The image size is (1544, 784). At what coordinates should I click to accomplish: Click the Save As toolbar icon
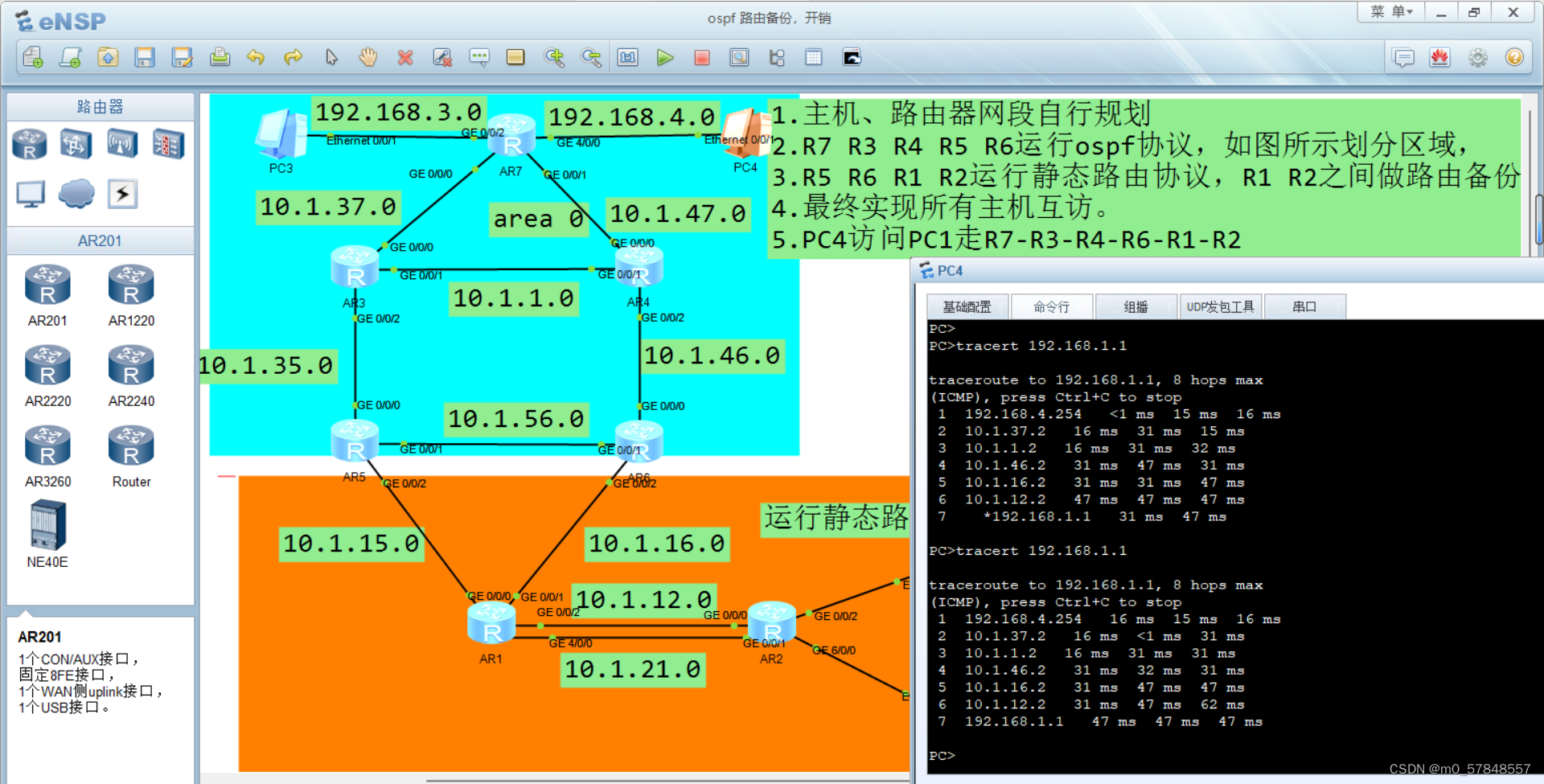pyautogui.click(x=183, y=57)
